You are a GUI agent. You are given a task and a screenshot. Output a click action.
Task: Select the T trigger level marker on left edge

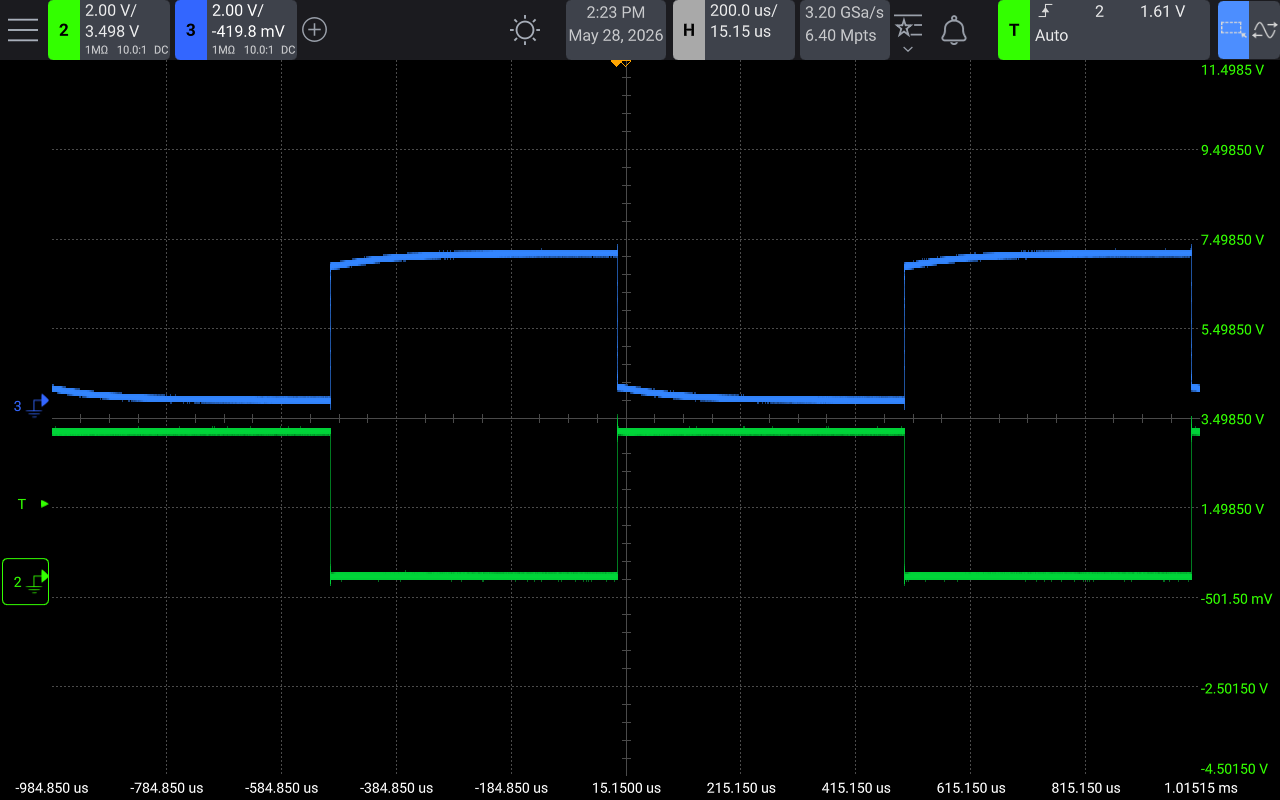pos(32,504)
